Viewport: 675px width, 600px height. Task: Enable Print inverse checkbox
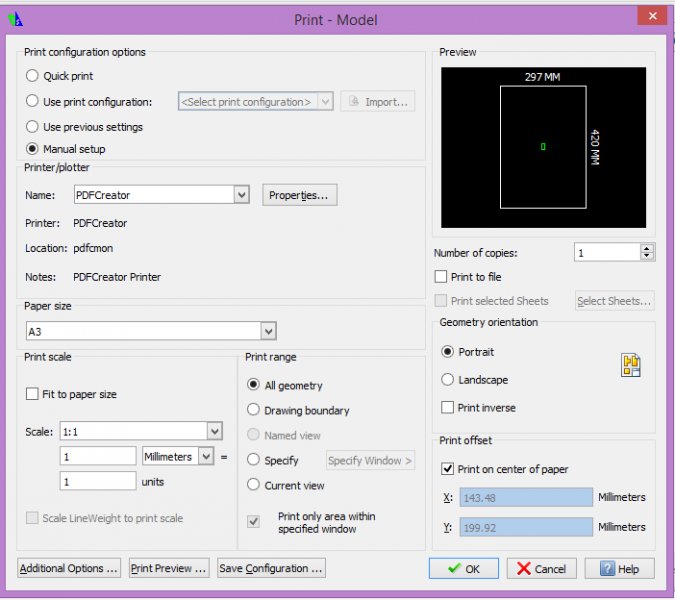tap(448, 408)
